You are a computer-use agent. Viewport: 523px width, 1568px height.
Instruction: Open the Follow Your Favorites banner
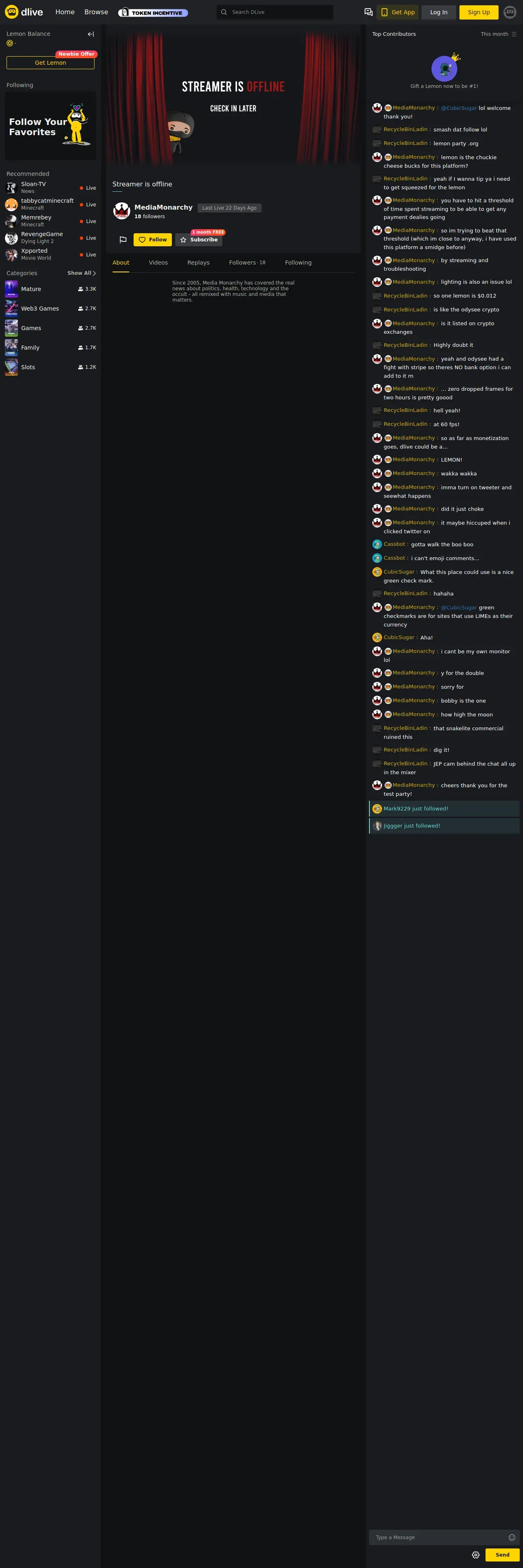51,126
